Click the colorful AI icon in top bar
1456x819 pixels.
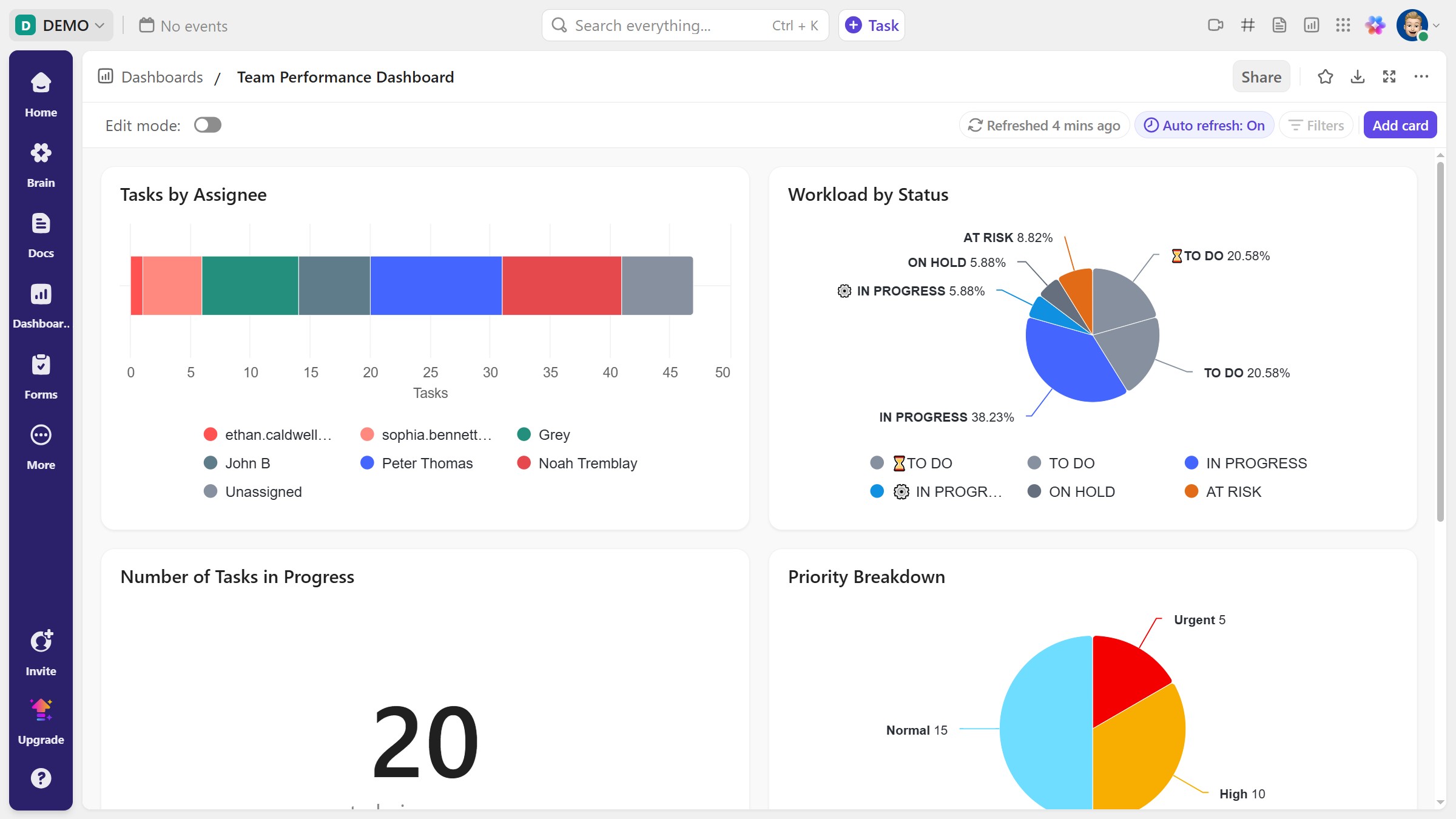point(1375,25)
